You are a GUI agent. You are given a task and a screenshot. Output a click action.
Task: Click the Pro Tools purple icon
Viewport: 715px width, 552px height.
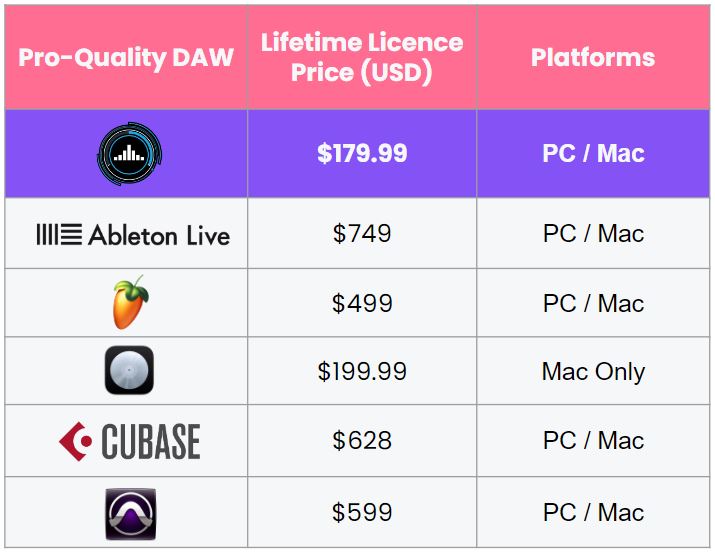click(129, 512)
